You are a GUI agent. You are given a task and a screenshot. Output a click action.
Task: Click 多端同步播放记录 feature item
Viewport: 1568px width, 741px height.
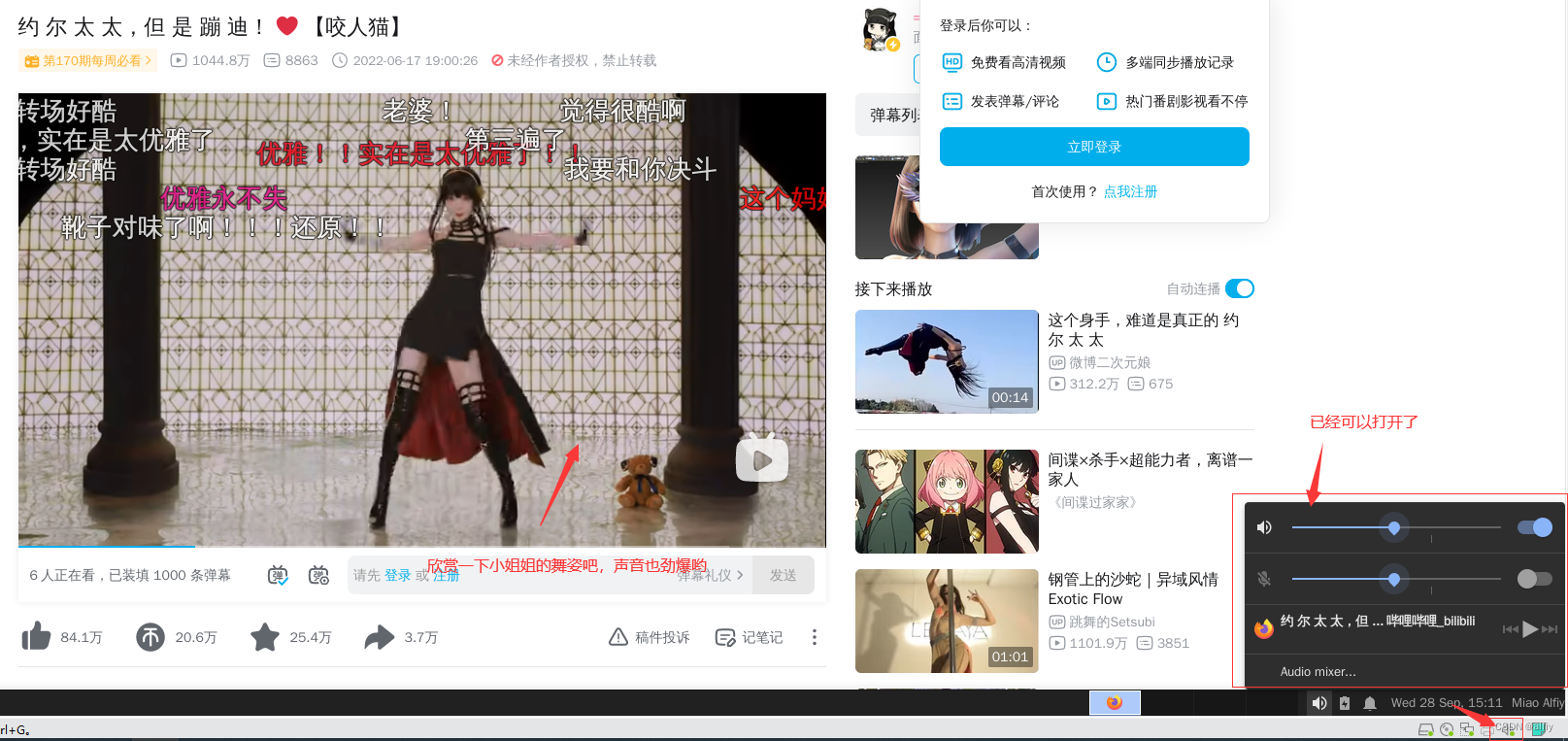[x=1166, y=62]
